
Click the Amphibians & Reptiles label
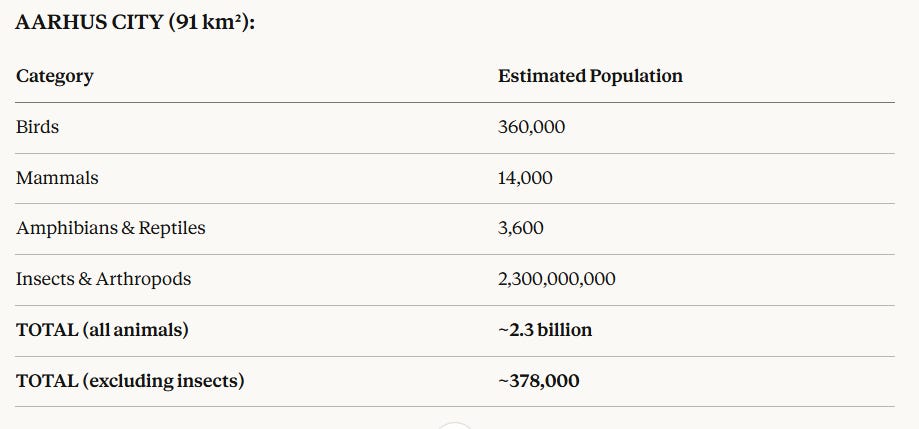click(111, 228)
